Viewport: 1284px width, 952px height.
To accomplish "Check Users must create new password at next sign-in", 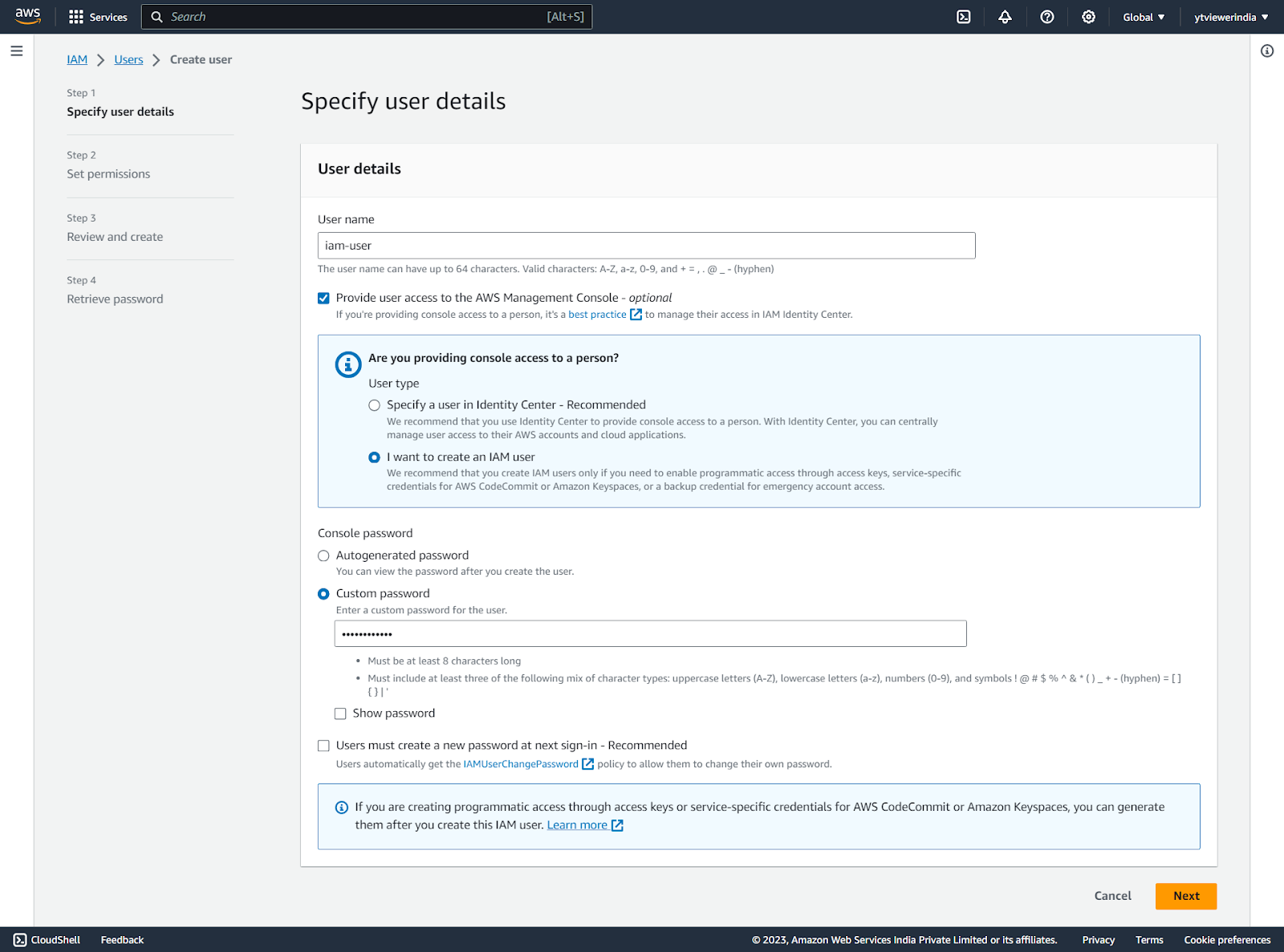I will click(323, 746).
